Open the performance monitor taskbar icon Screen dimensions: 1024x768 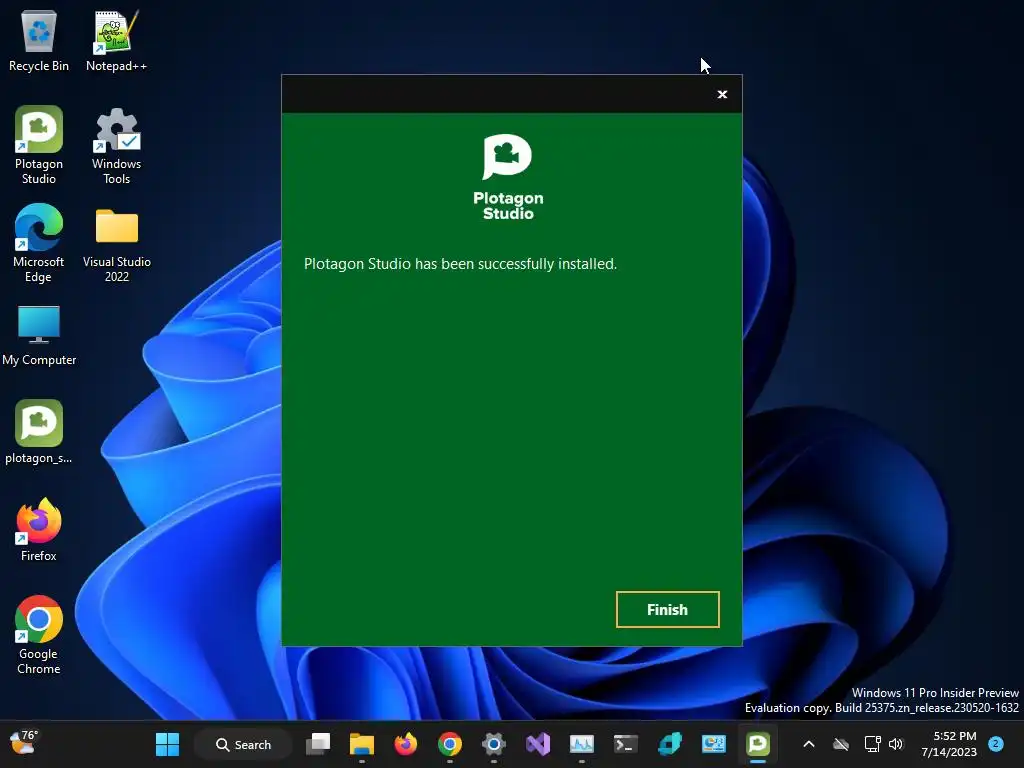tap(582, 744)
